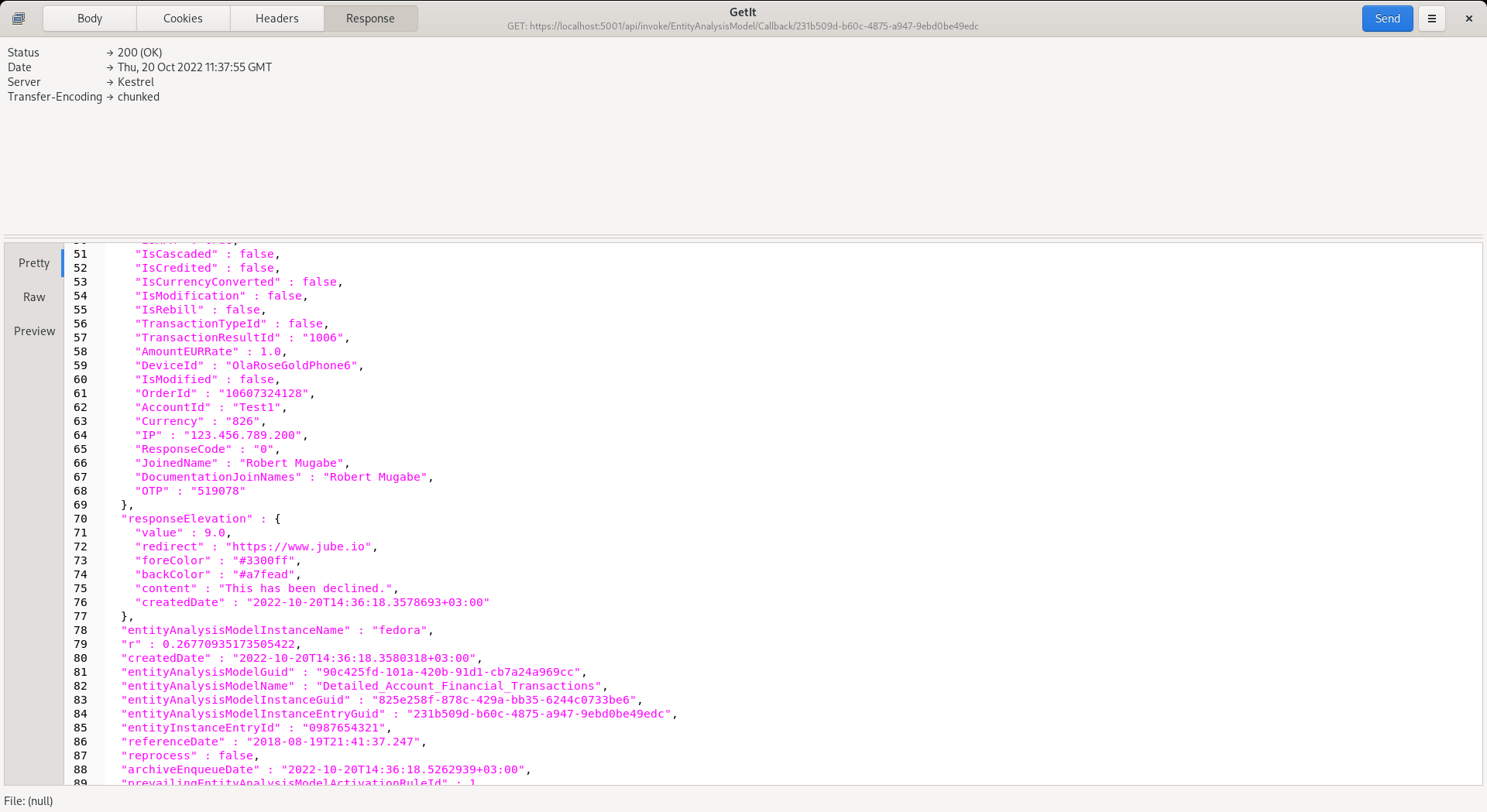
Task: Click the "entityAnalysisModelInstanceEntryGuid" key
Action: click(x=253, y=714)
